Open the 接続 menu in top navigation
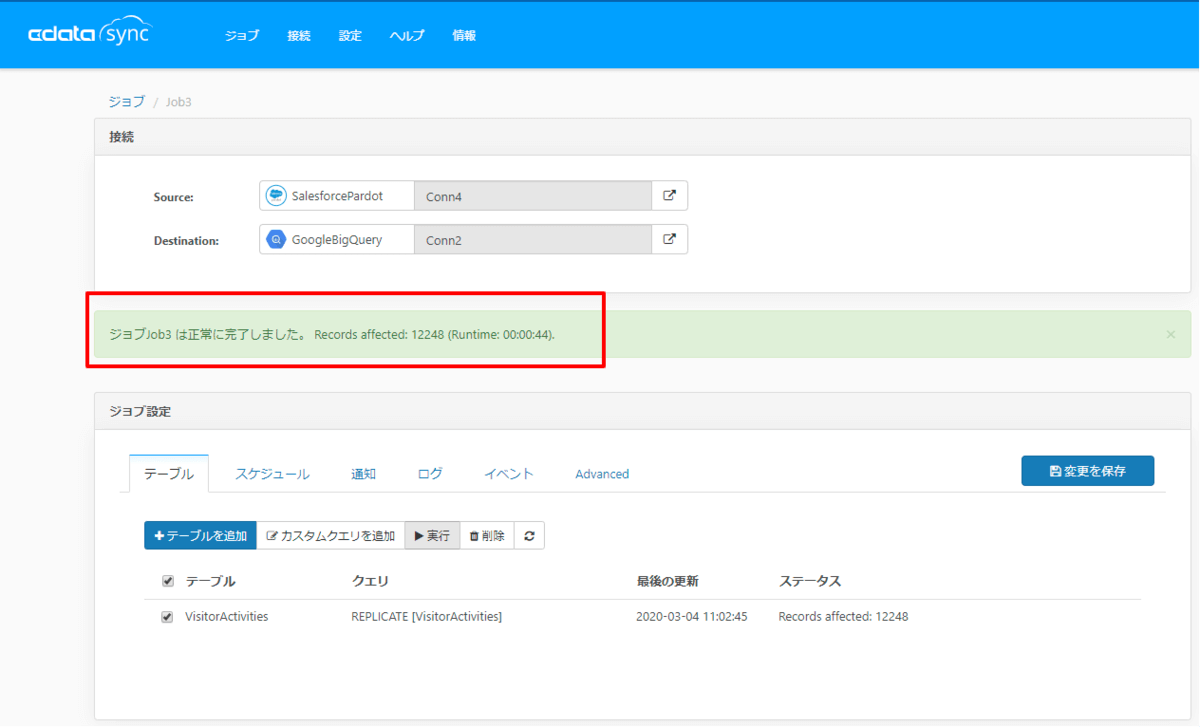This screenshot has width=1200, height=727. [299, 35]
